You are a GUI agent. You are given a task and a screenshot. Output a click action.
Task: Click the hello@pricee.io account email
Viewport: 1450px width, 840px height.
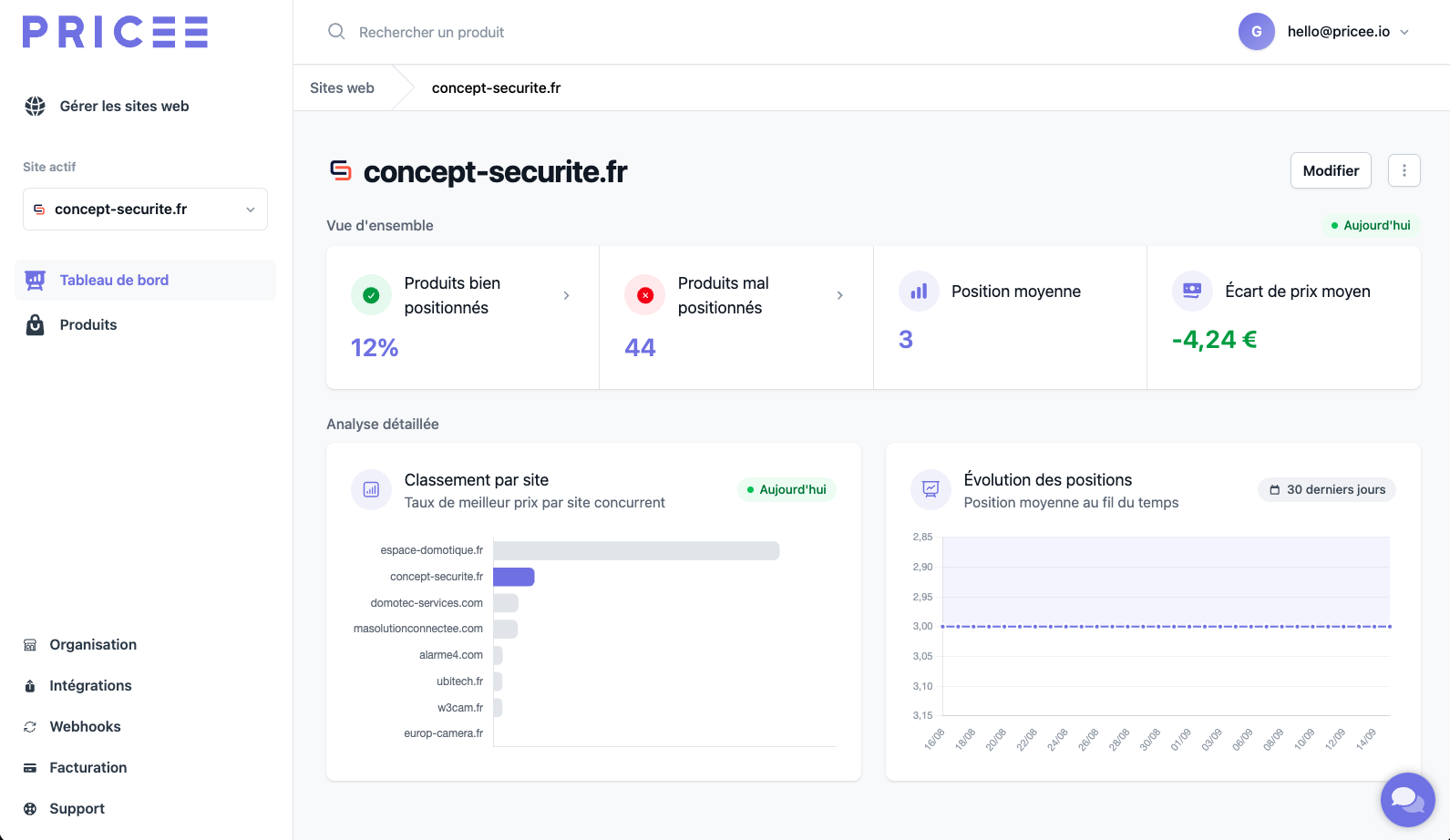coord(1339,32)
